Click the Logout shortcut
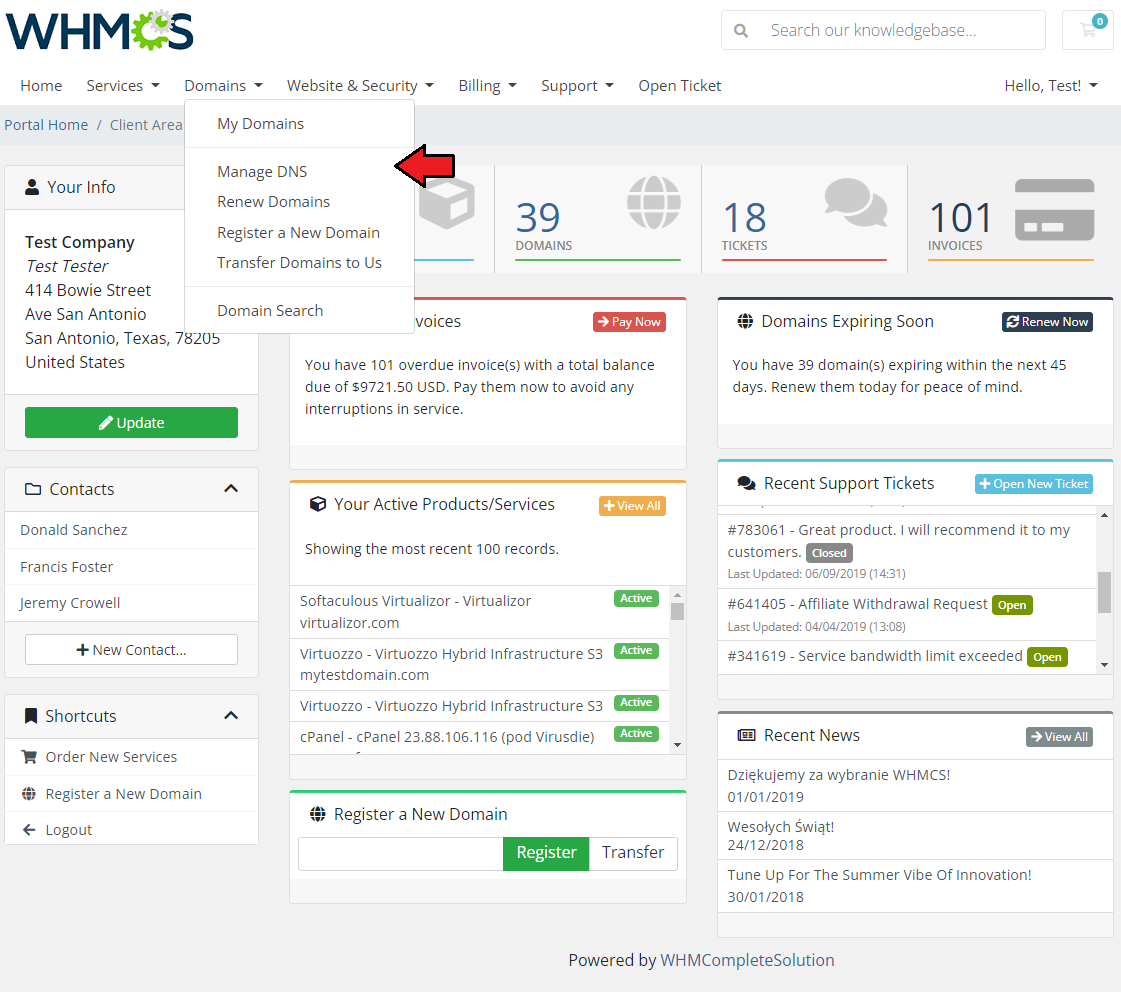The width and height of the screenshot is (1121, 992). (x=131, y=830)
